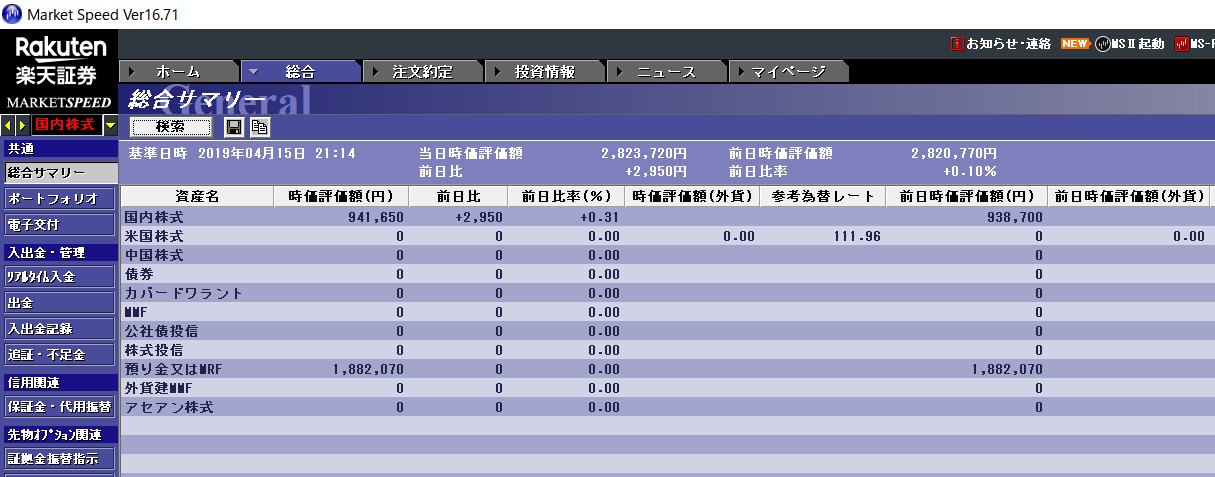The height and width of the screenshot is (477, 1215).
Task: Click the MSII起動 round chart icon
Action: coord(1103,44)
